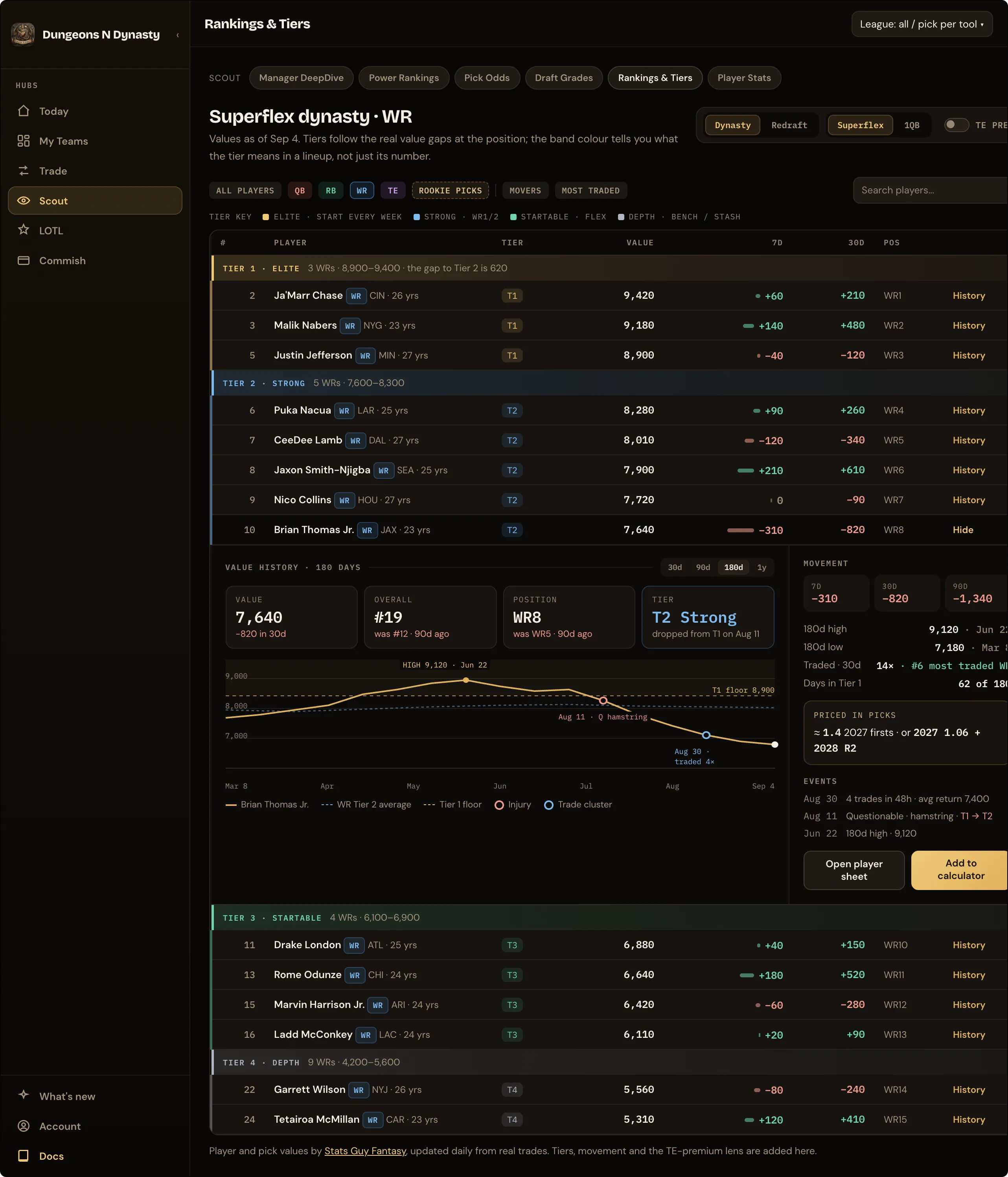Click the Aug 11 injury chart marker
Image resolution: width=1008 pixels, height=1177 pixels.
click(603, 701)
